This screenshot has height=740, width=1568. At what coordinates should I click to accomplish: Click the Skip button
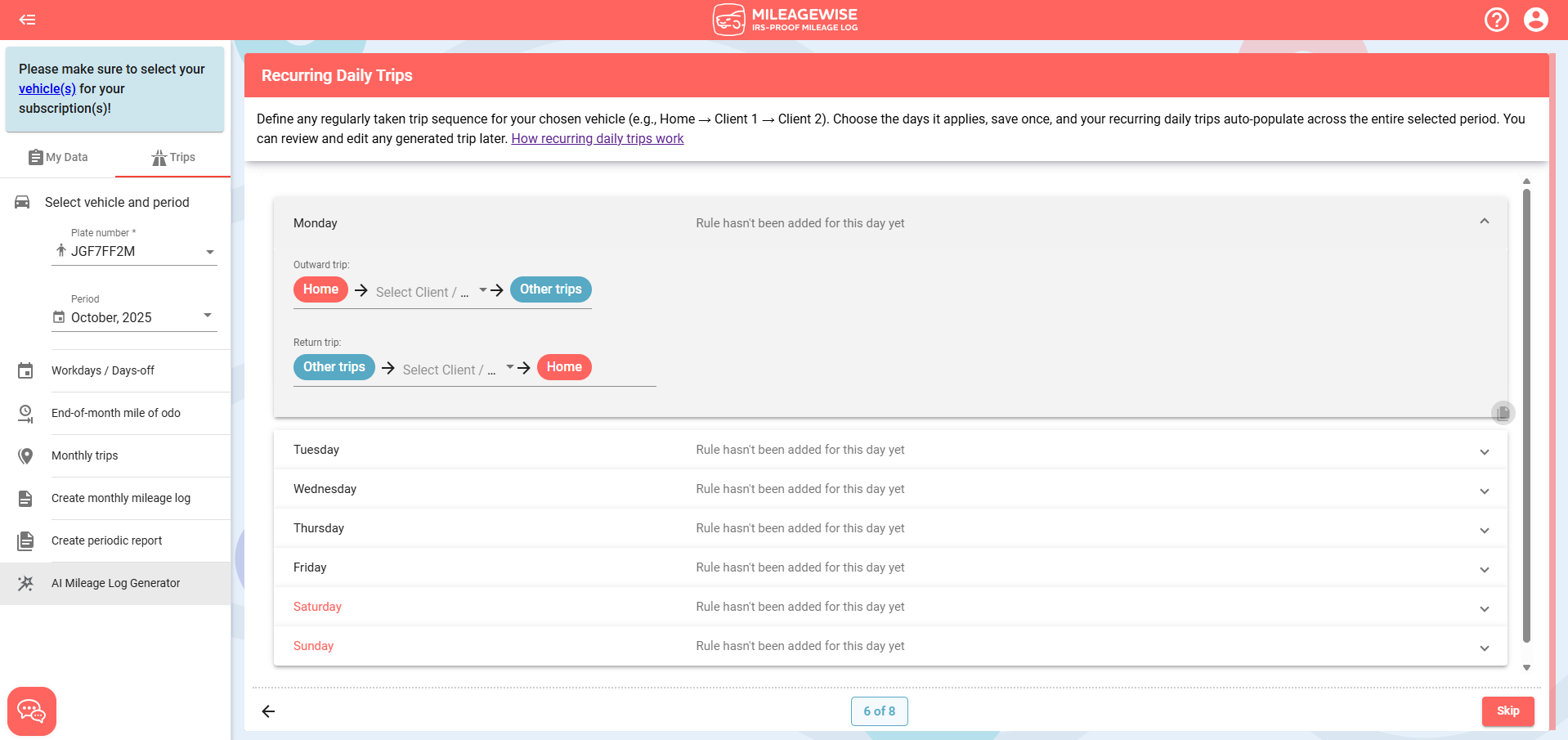pyautogui.click(x=1508, y=711)
